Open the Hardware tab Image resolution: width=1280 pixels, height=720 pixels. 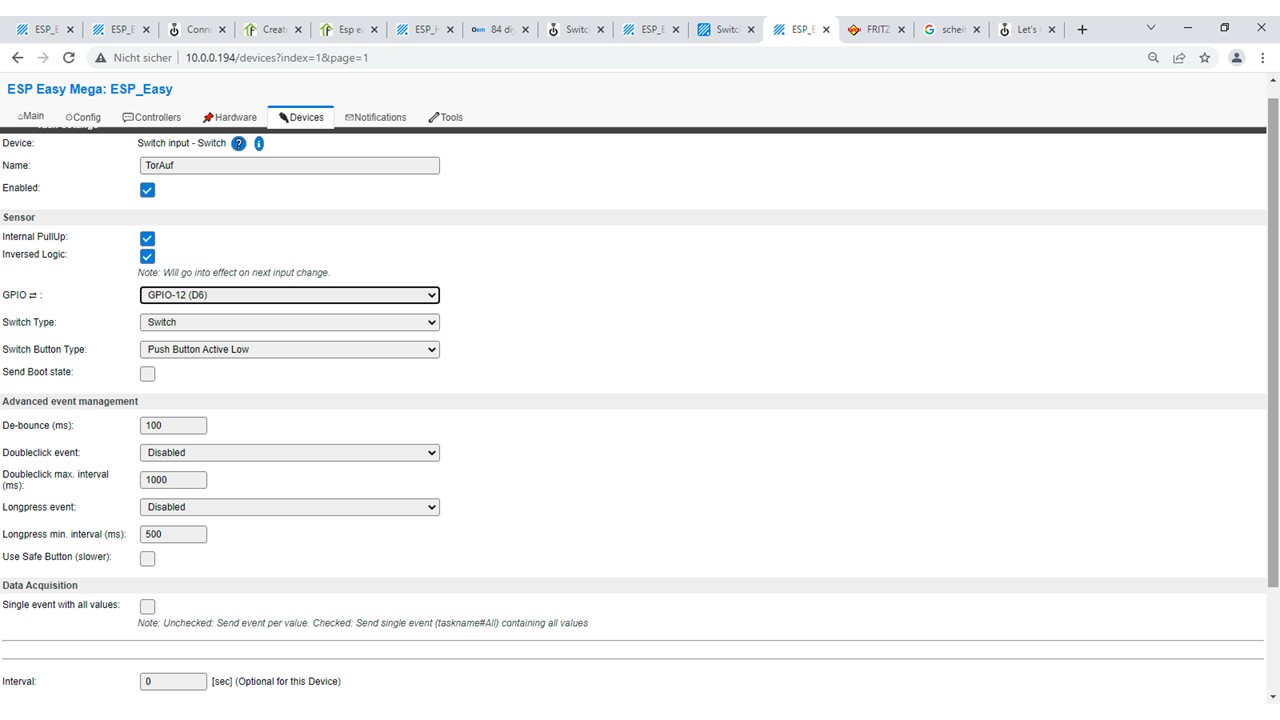229,117
